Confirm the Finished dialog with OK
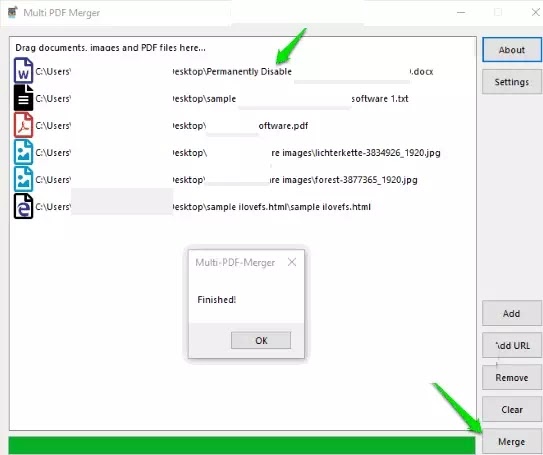The width and height of the screenshot is (543, 455). [x=261, y=340]
